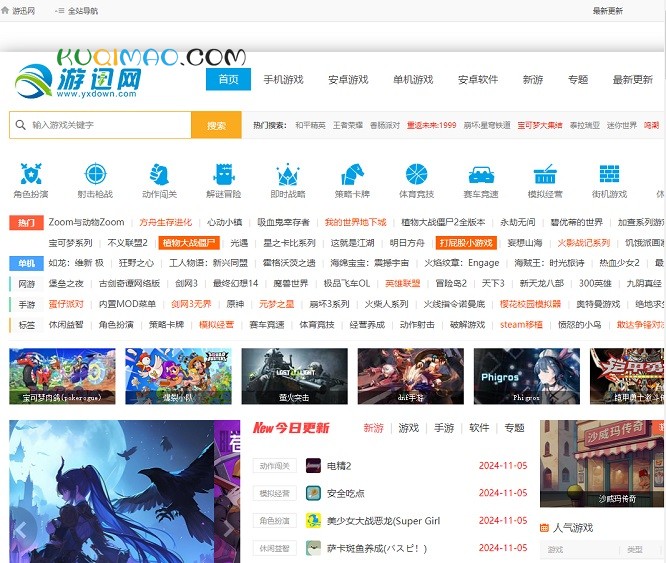Screen dimensions: 666x563
Task: Open 单机游戏 in the main navigation
Action: click(413, 79)
